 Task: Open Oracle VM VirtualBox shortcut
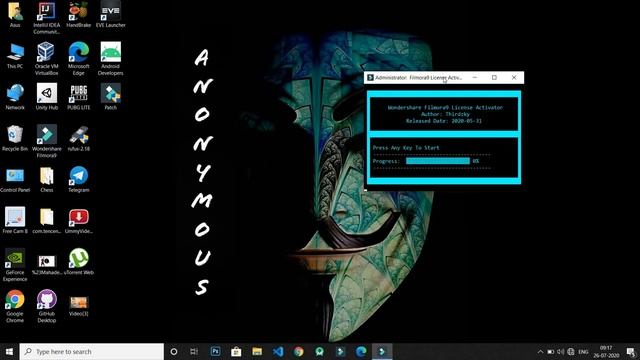click(47, 59)
